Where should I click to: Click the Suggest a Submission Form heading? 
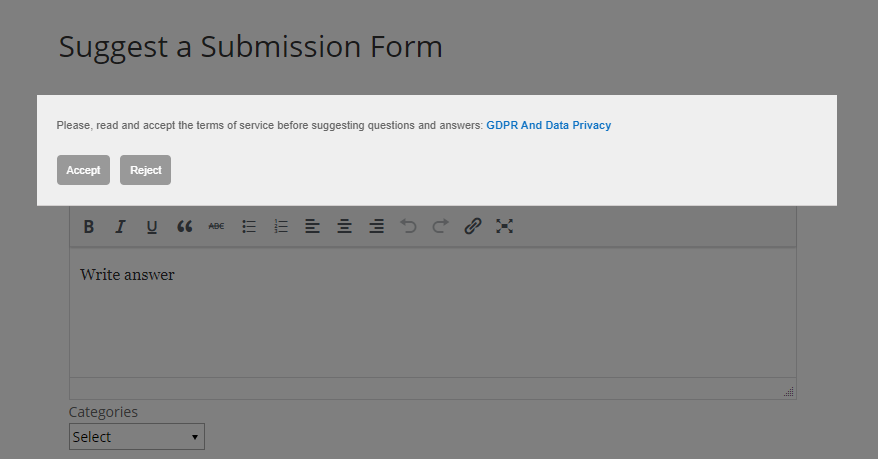point(251,47)
